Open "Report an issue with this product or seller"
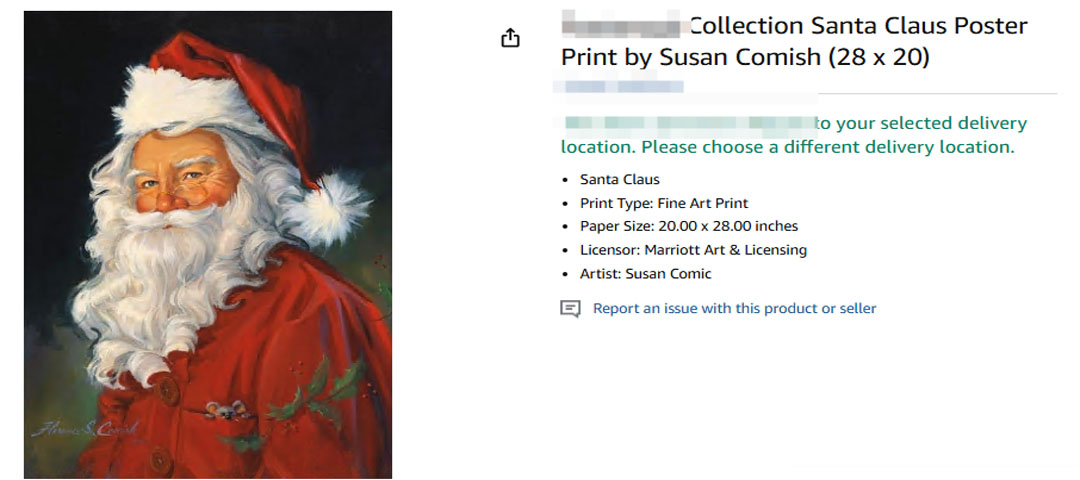The height and width of the screenshot is (480, 1080). pos(734,309)
